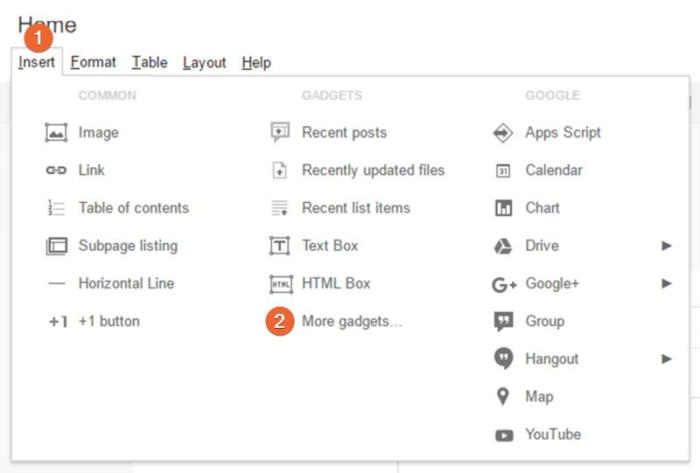Viewport: 700px width, 473px height.
Task: Select the Chart icon
Action: (504, 208)
